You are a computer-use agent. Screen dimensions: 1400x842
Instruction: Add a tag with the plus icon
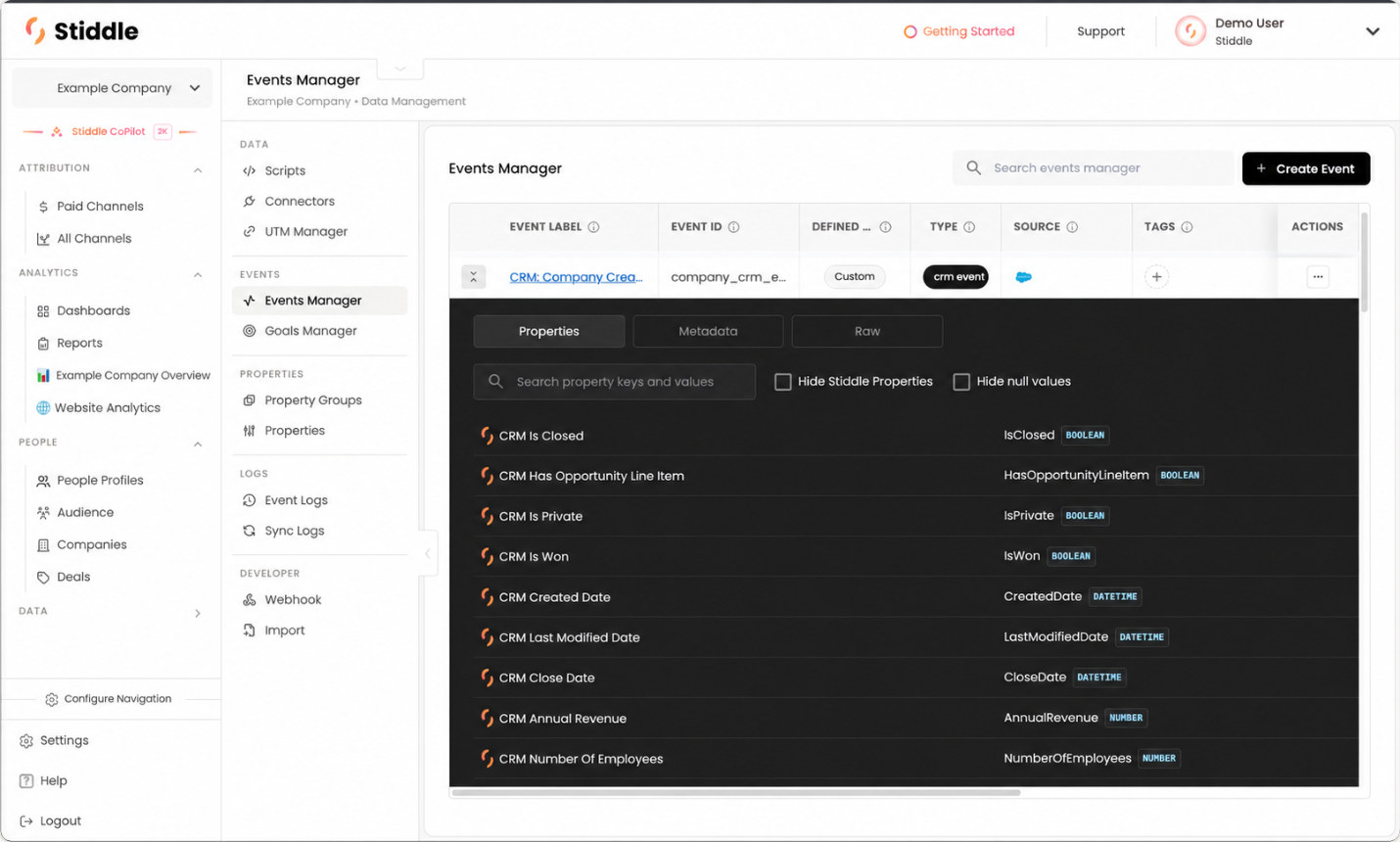coord(1156,277)
